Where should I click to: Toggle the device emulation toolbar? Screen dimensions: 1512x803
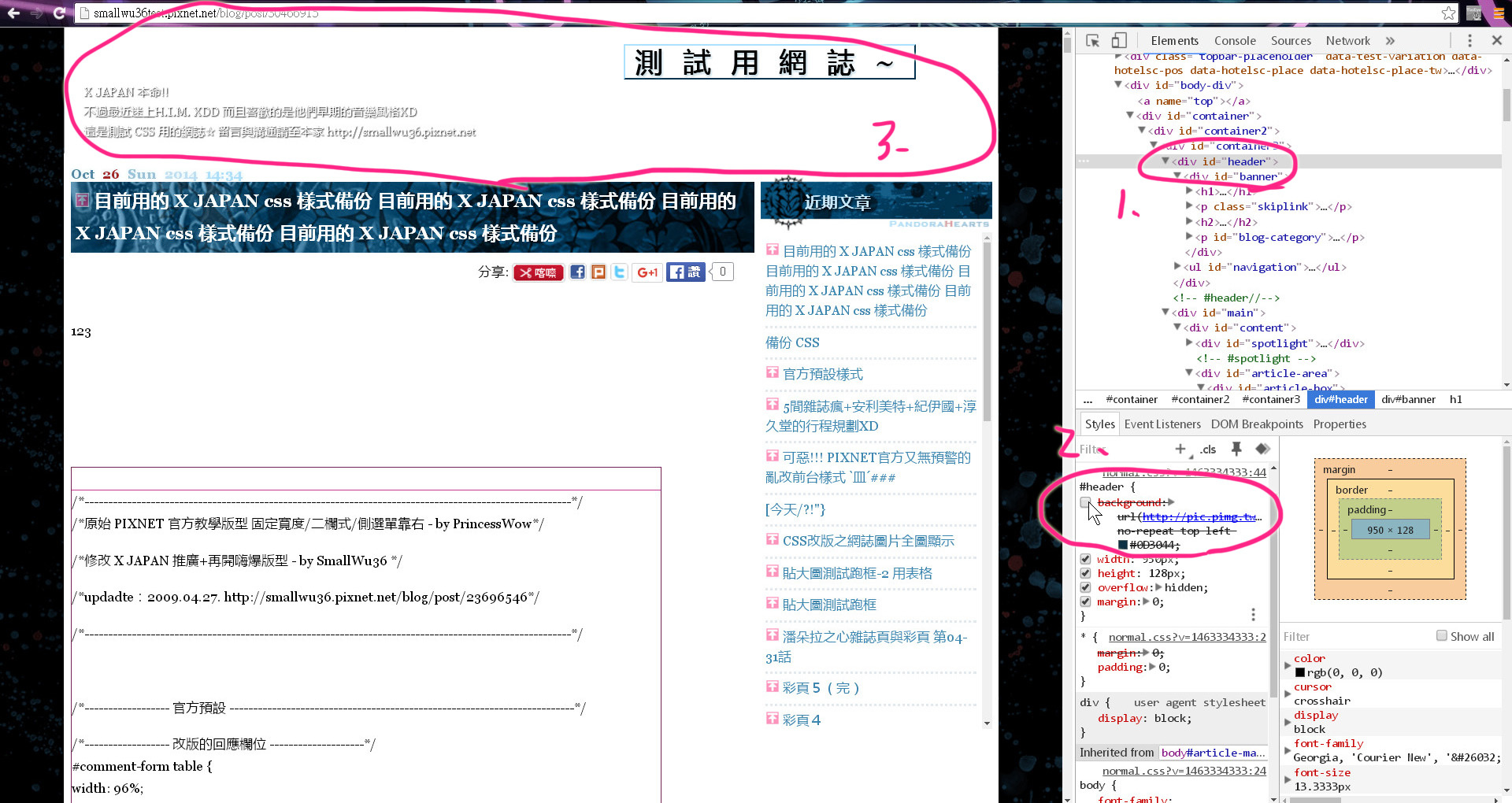click(x=1119, y=40)
